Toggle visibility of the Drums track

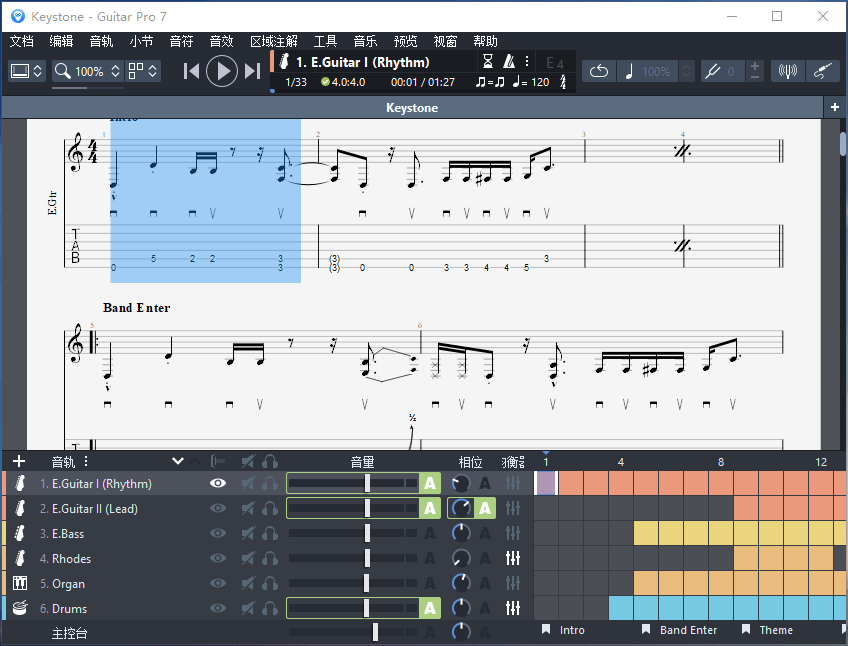click(x=218, y=608)
